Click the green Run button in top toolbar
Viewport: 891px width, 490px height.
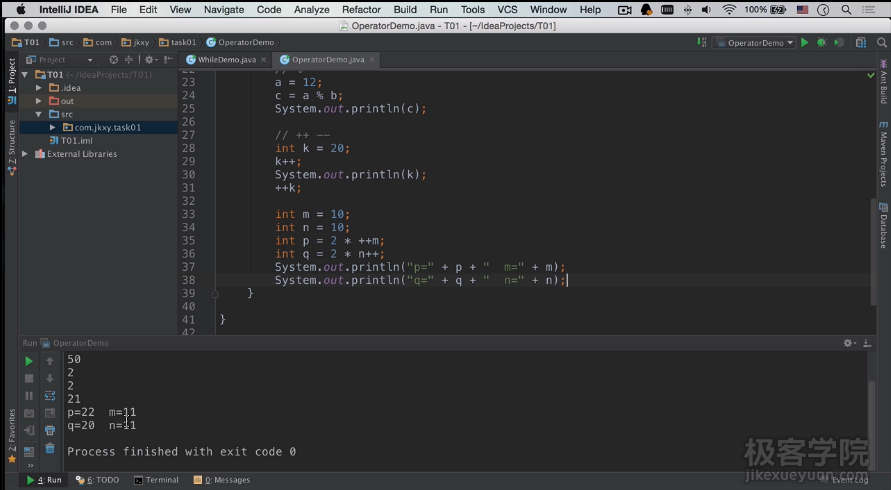click(x=804, y=43)
